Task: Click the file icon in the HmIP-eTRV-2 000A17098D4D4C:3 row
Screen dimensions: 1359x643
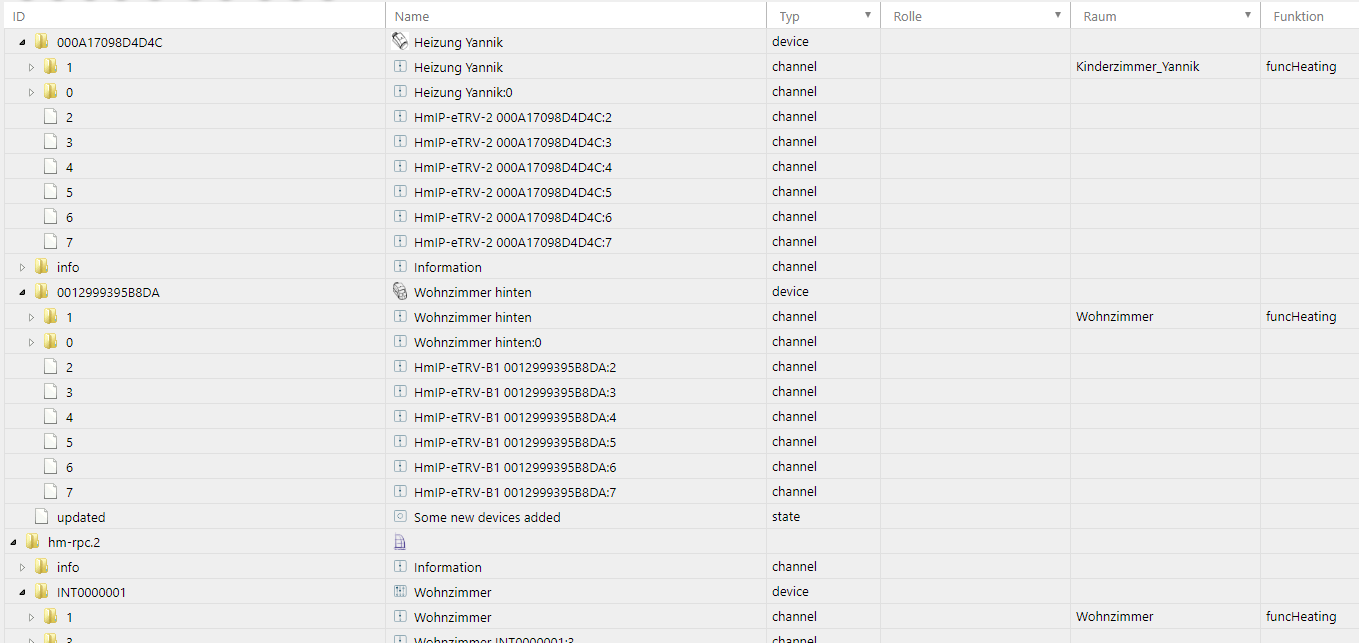Action: click(50, 142)
